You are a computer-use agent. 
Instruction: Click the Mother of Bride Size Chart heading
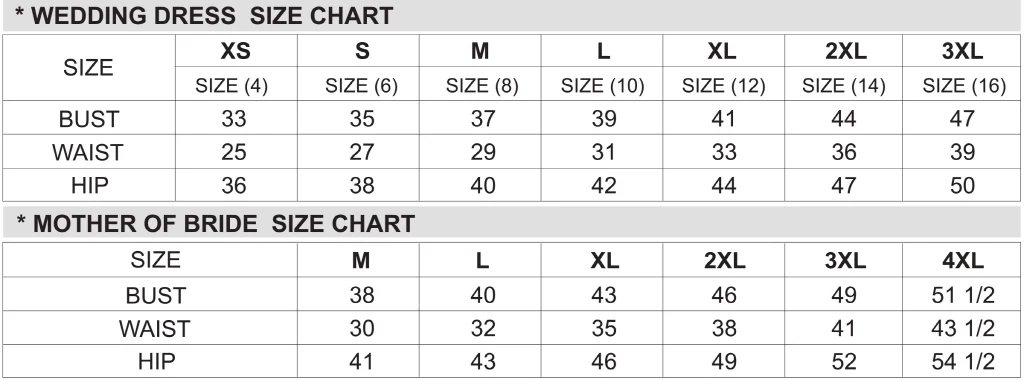pyautogui.click(x=216, y=224)
